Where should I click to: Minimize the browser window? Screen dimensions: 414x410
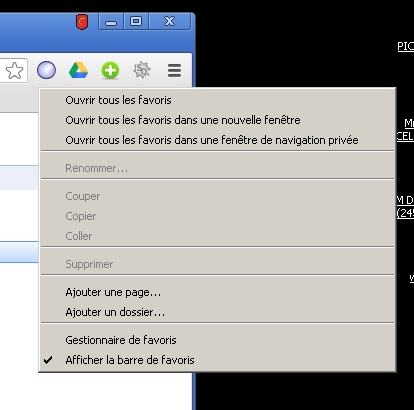[x=111, y=22]
